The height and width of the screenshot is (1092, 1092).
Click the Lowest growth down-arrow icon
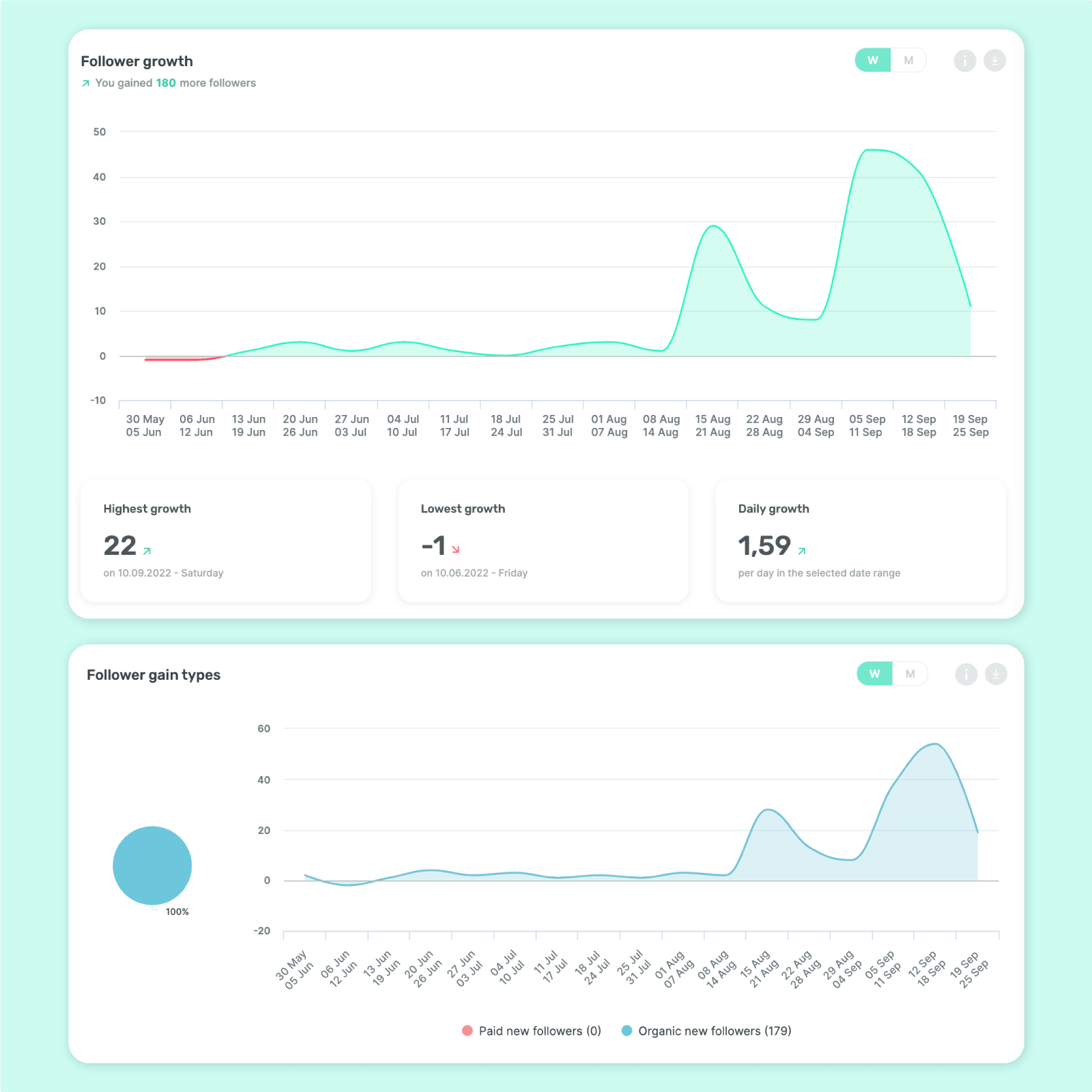click(456, 549)
